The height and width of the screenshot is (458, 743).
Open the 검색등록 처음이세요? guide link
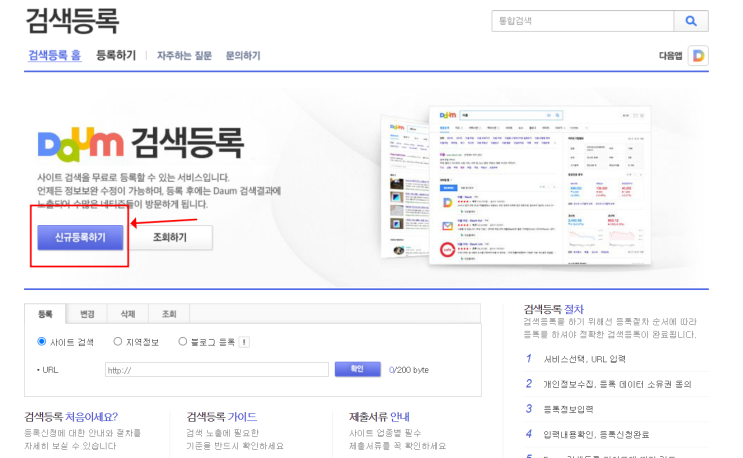(x=71, y=417)
